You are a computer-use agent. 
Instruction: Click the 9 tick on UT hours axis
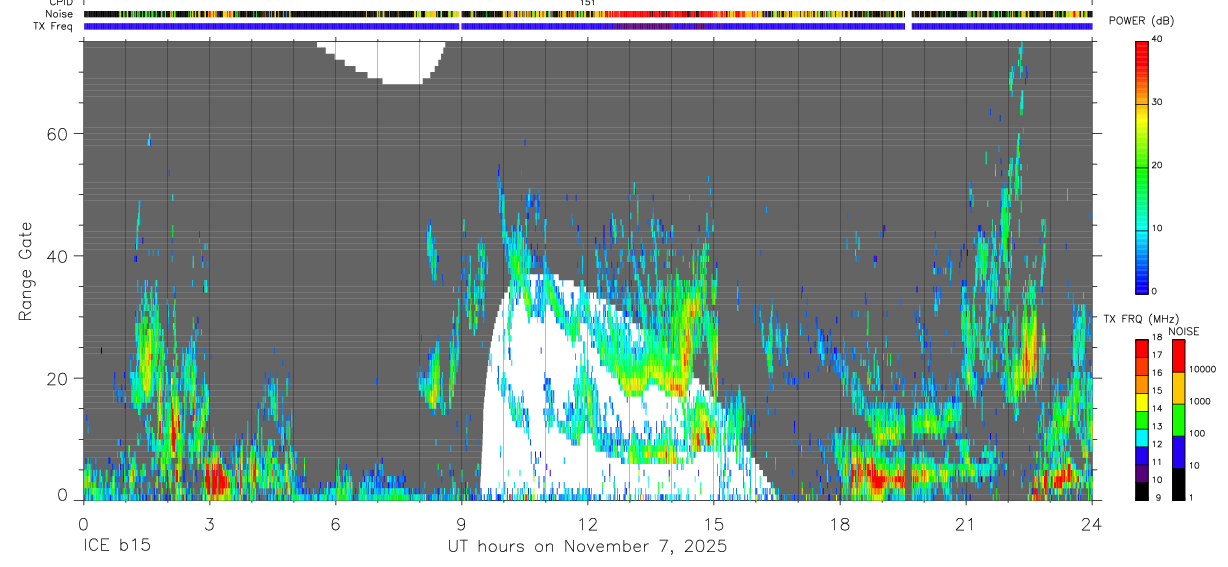[461, 524]
